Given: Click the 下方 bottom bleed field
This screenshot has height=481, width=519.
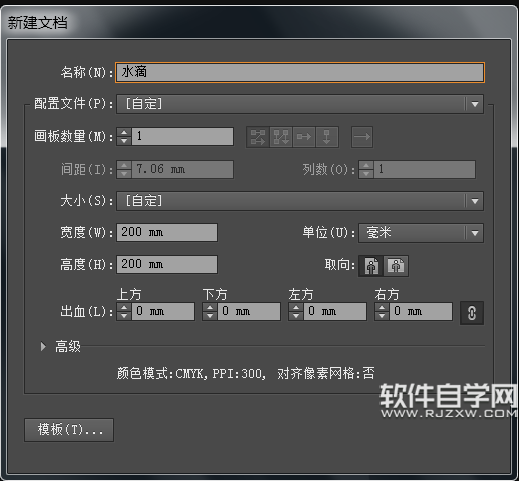Looking at the screenshot, I should 249,312.
